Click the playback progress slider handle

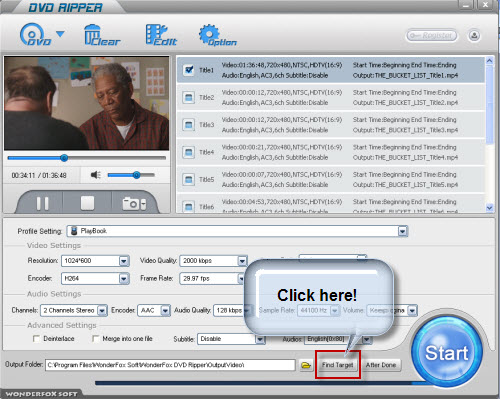pos(64,158)
